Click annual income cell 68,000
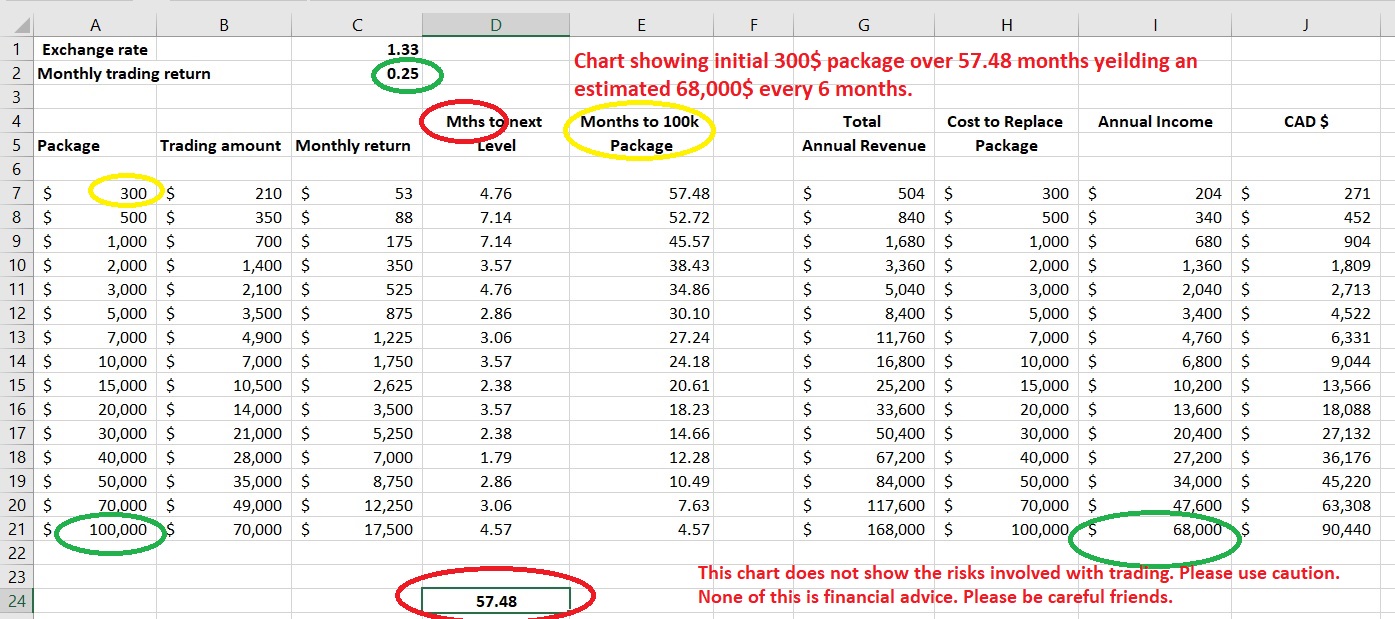This screenshot has height=619, width=1395. click(1154, 529)
